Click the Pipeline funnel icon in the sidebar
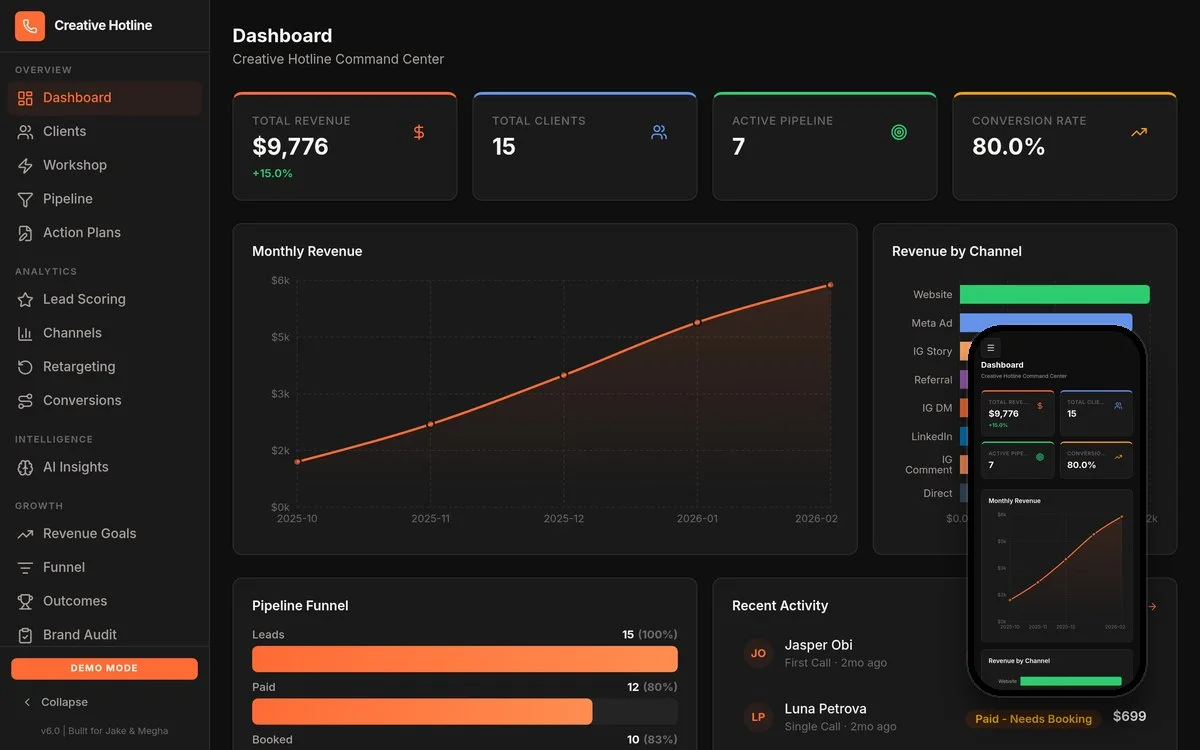This screenshot has width=1200, height=750. [25, 200]
